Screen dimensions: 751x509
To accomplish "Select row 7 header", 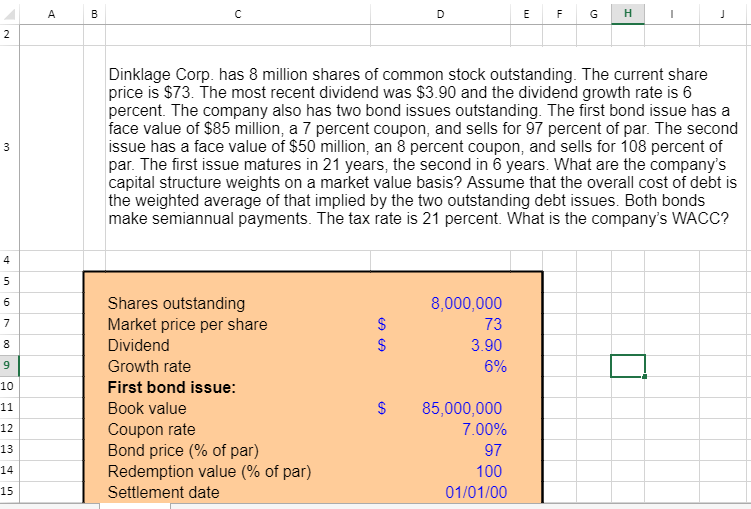I will (9, 324).
